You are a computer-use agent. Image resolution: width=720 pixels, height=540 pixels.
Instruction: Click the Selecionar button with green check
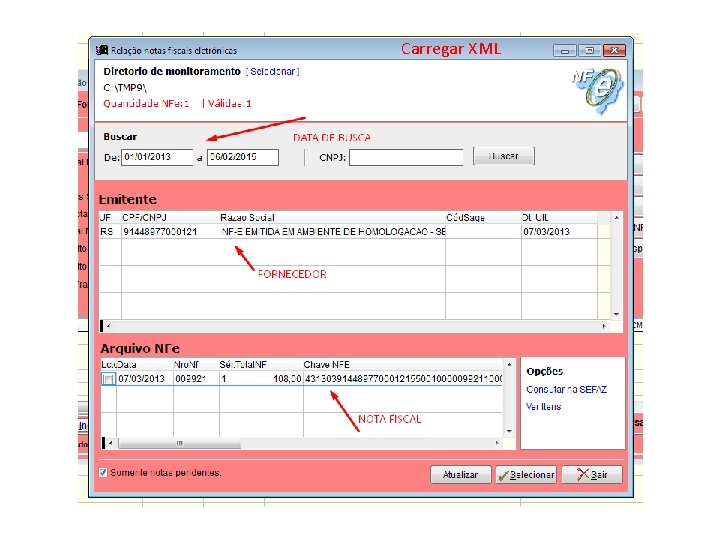[x=526, y=475]
